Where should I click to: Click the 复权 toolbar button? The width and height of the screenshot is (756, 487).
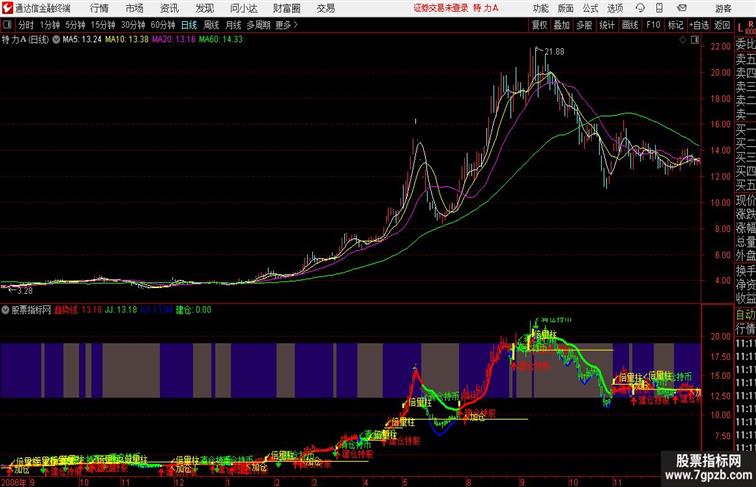click(540, 25)
